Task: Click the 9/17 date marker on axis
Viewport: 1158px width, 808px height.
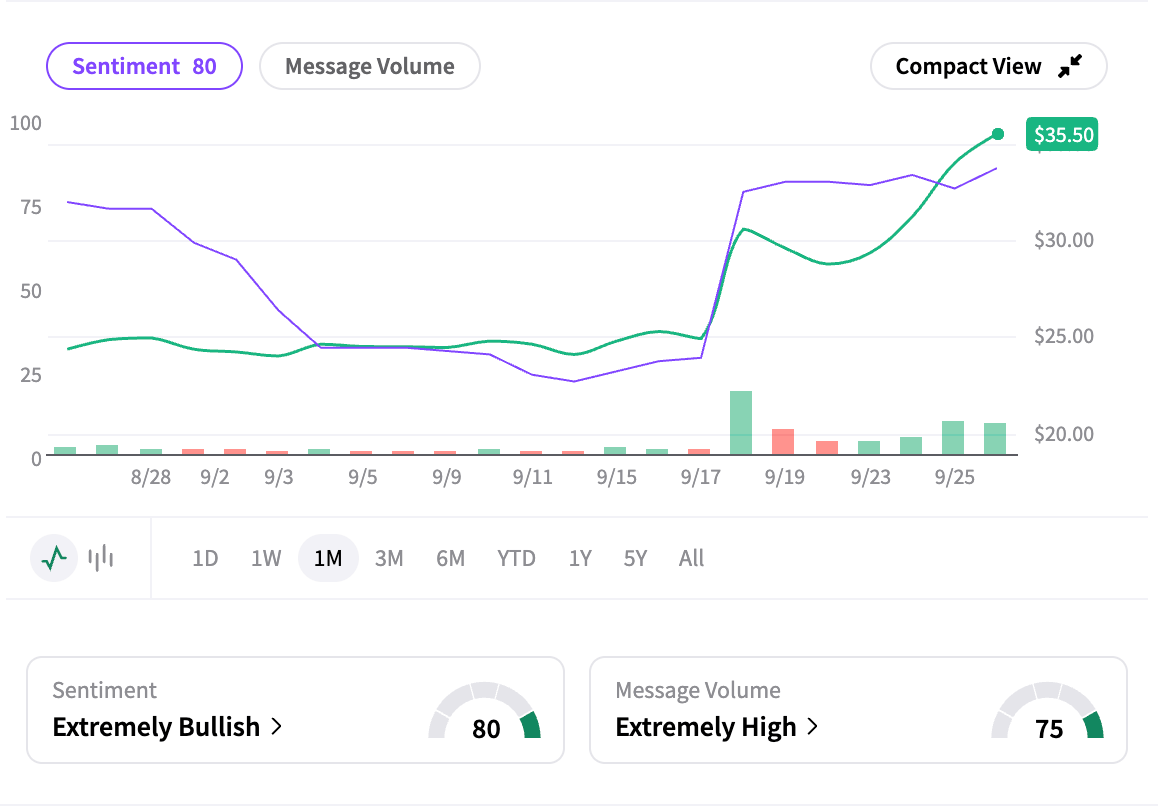Action: tap(701, 477)
